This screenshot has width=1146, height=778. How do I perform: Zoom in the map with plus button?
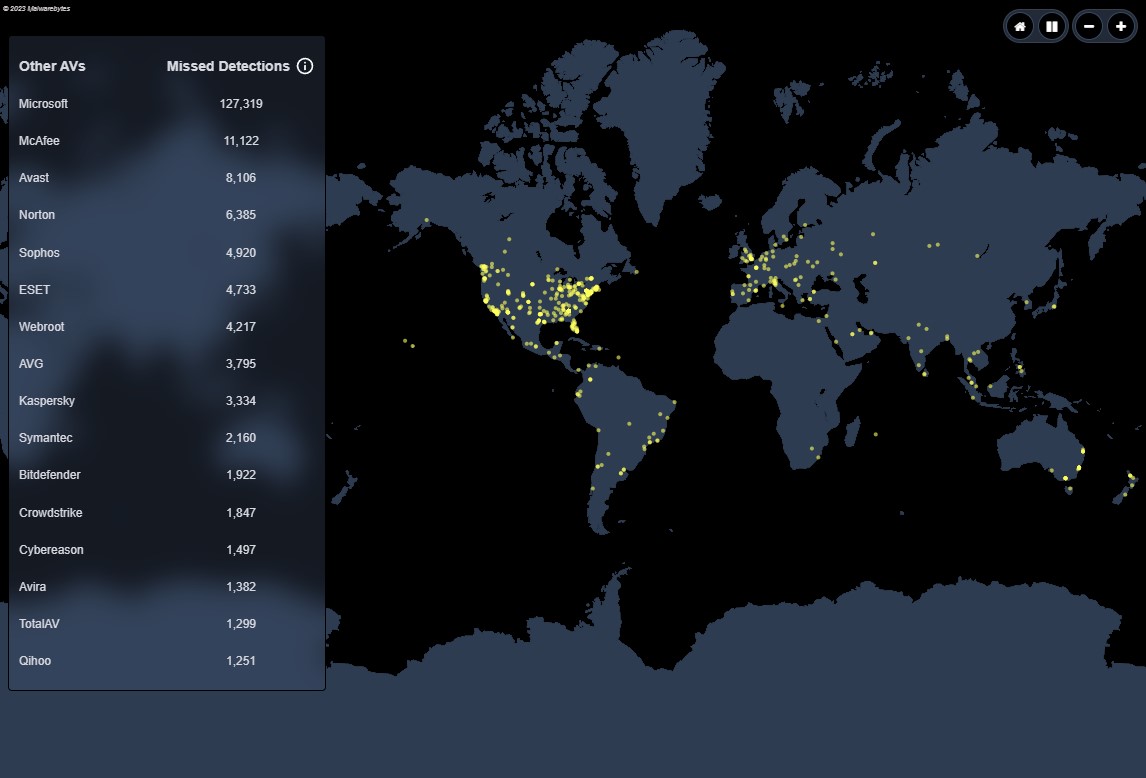pos(1120,27)
